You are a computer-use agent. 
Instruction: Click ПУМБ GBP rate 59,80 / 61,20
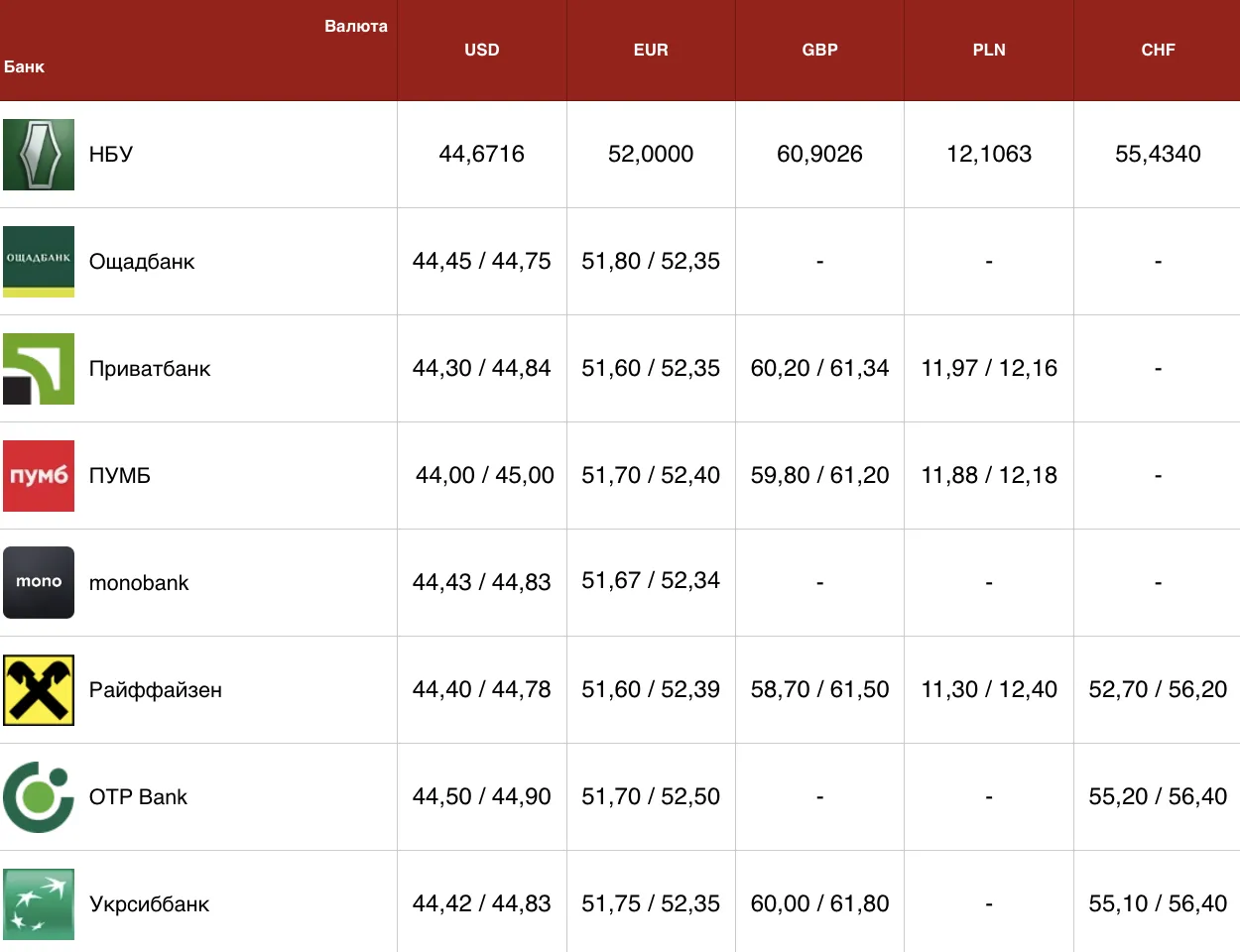click(820, 476)
